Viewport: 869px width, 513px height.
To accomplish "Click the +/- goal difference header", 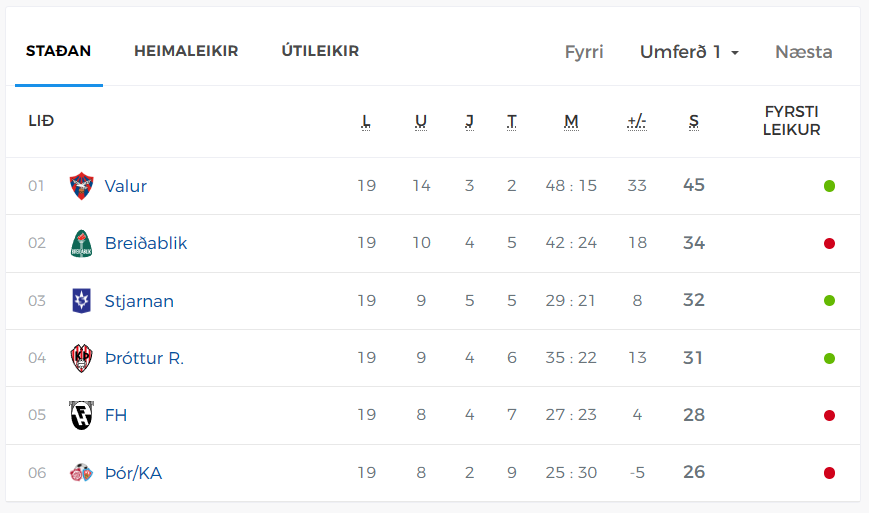I will tap(637, 121).
